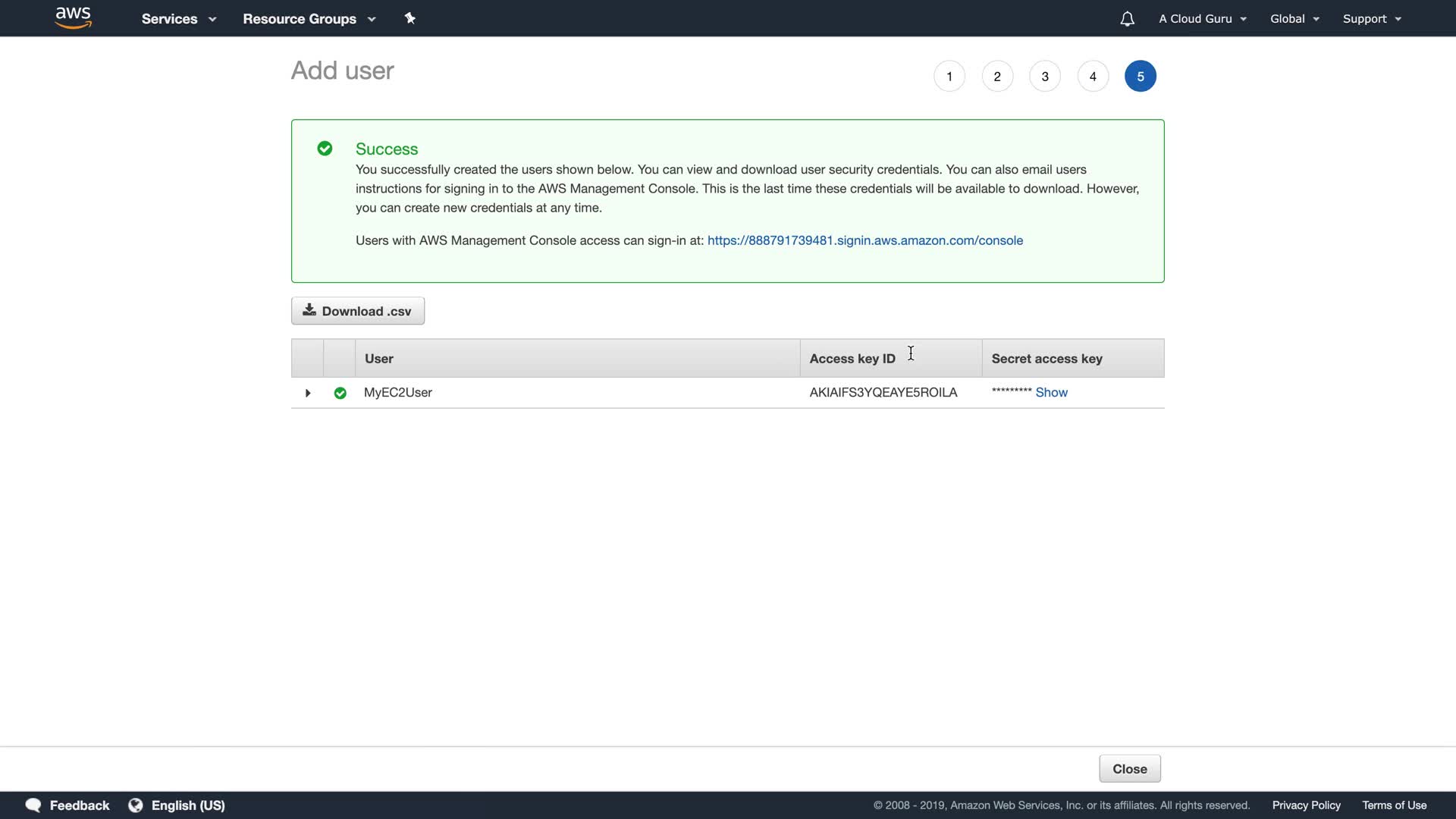Click the Feedback speech bubble icon
Screen dimensions: 1456x819
(33, 805)
